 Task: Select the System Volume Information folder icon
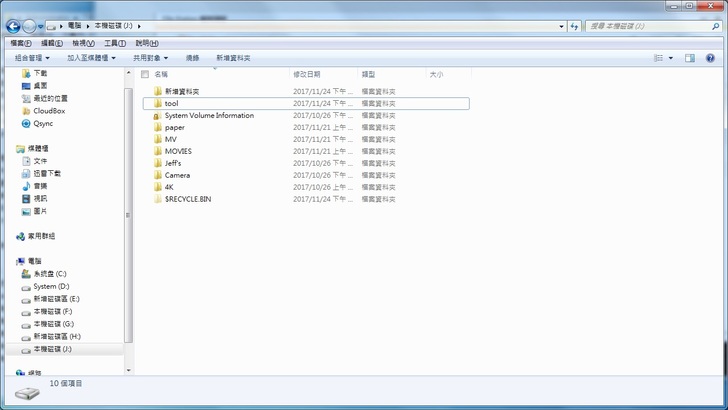point(158,115)
